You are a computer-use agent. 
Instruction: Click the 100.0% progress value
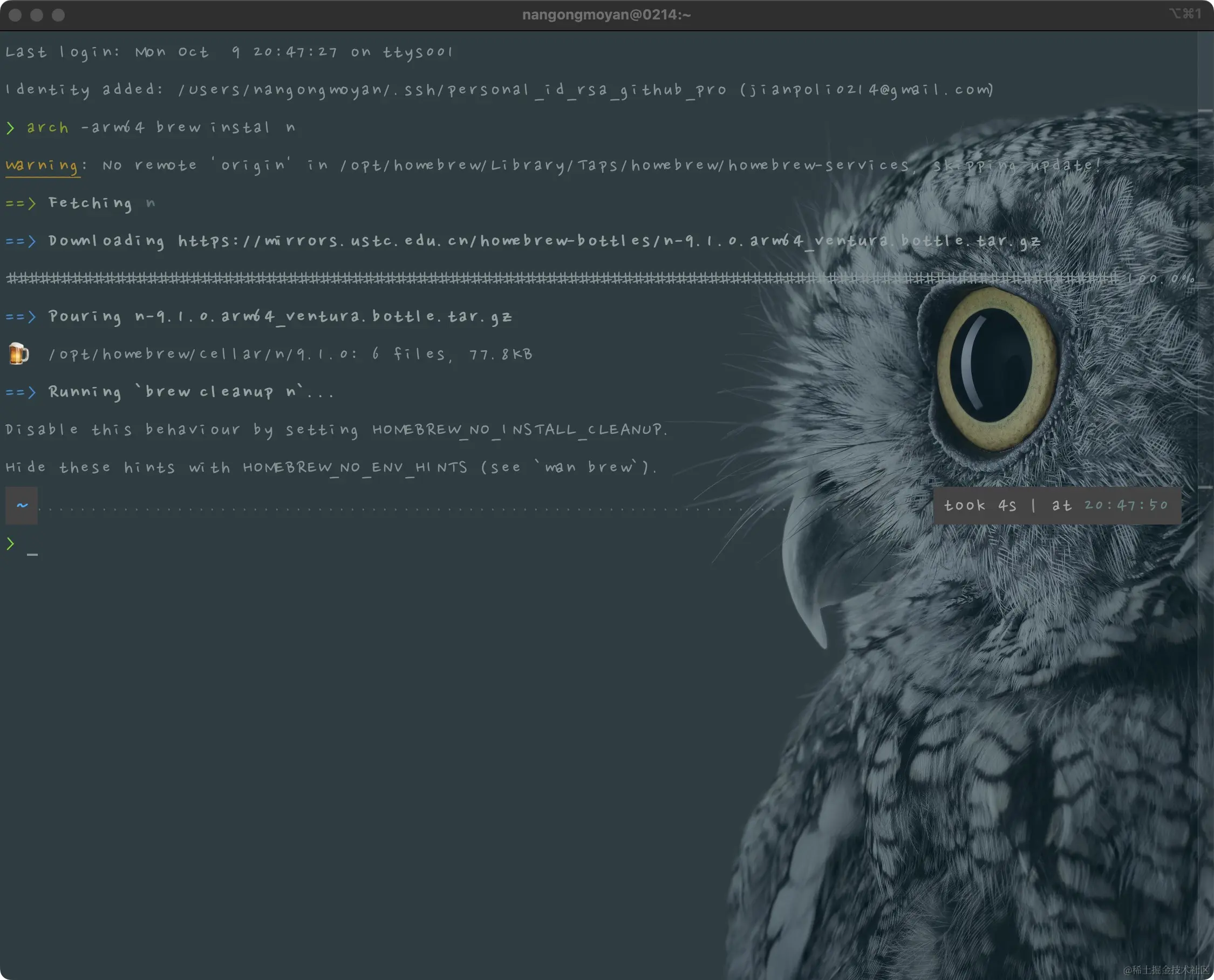(1161, 279)
